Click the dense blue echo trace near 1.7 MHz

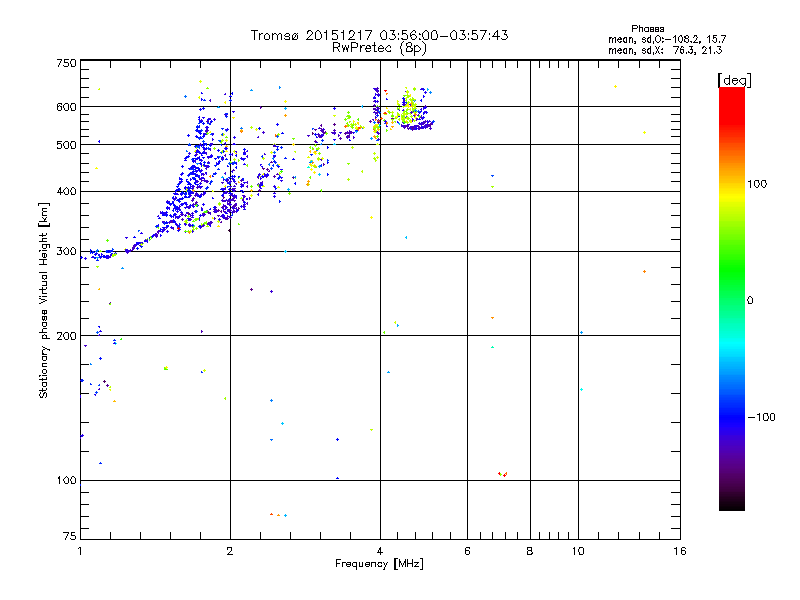coord(196,173)
